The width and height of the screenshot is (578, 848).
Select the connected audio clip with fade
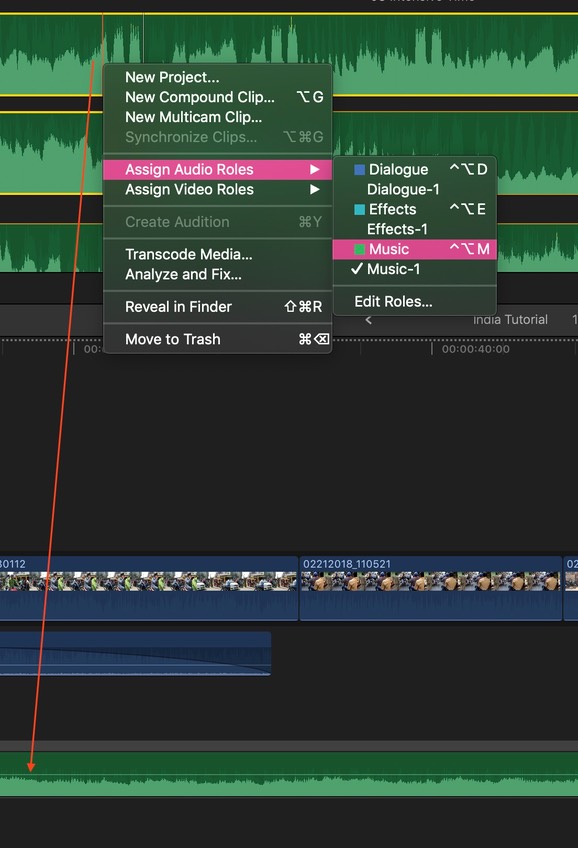pos(135,653)
